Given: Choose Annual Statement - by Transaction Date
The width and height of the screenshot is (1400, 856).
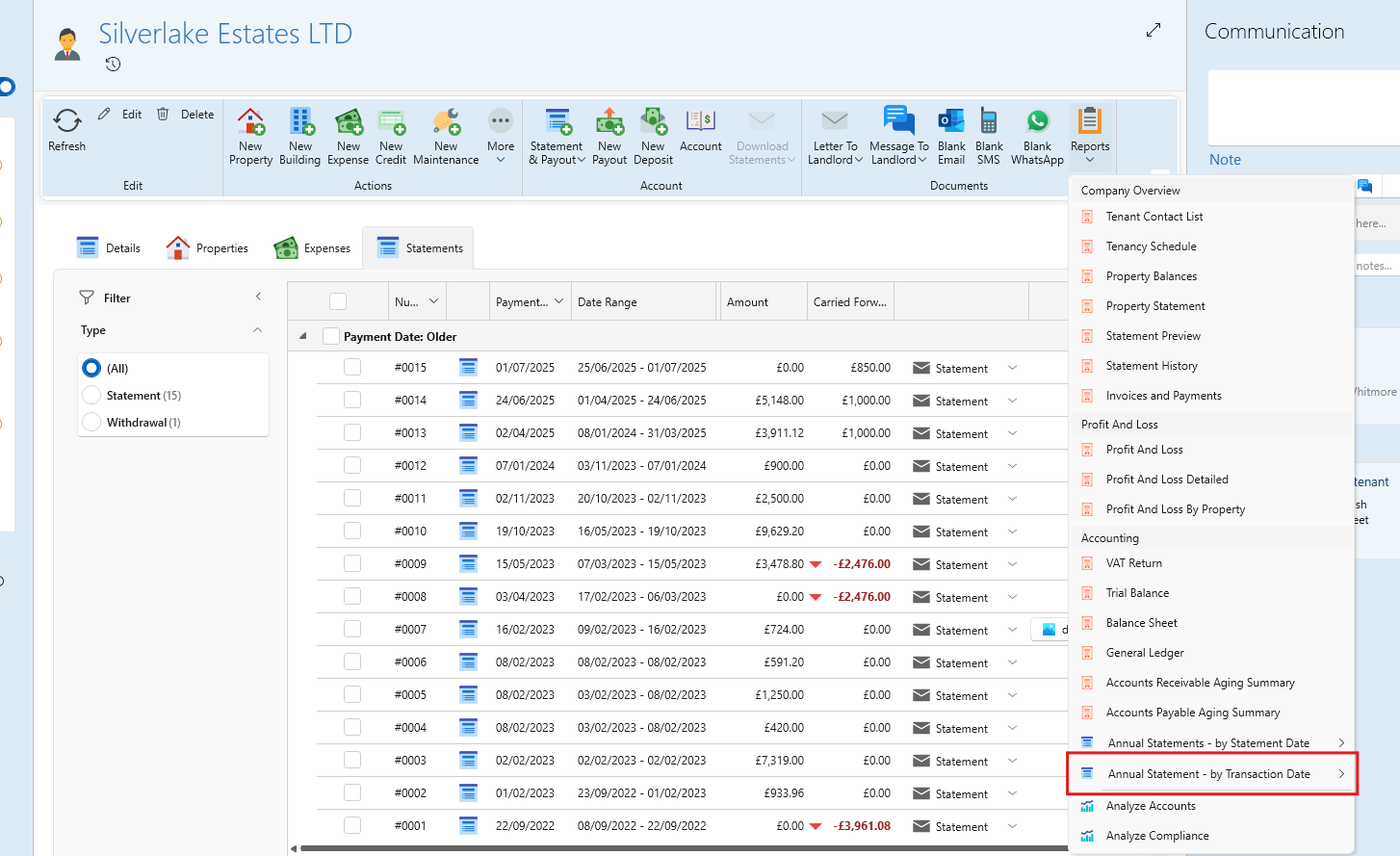Looking at the screenshot, I should 1208,774.
